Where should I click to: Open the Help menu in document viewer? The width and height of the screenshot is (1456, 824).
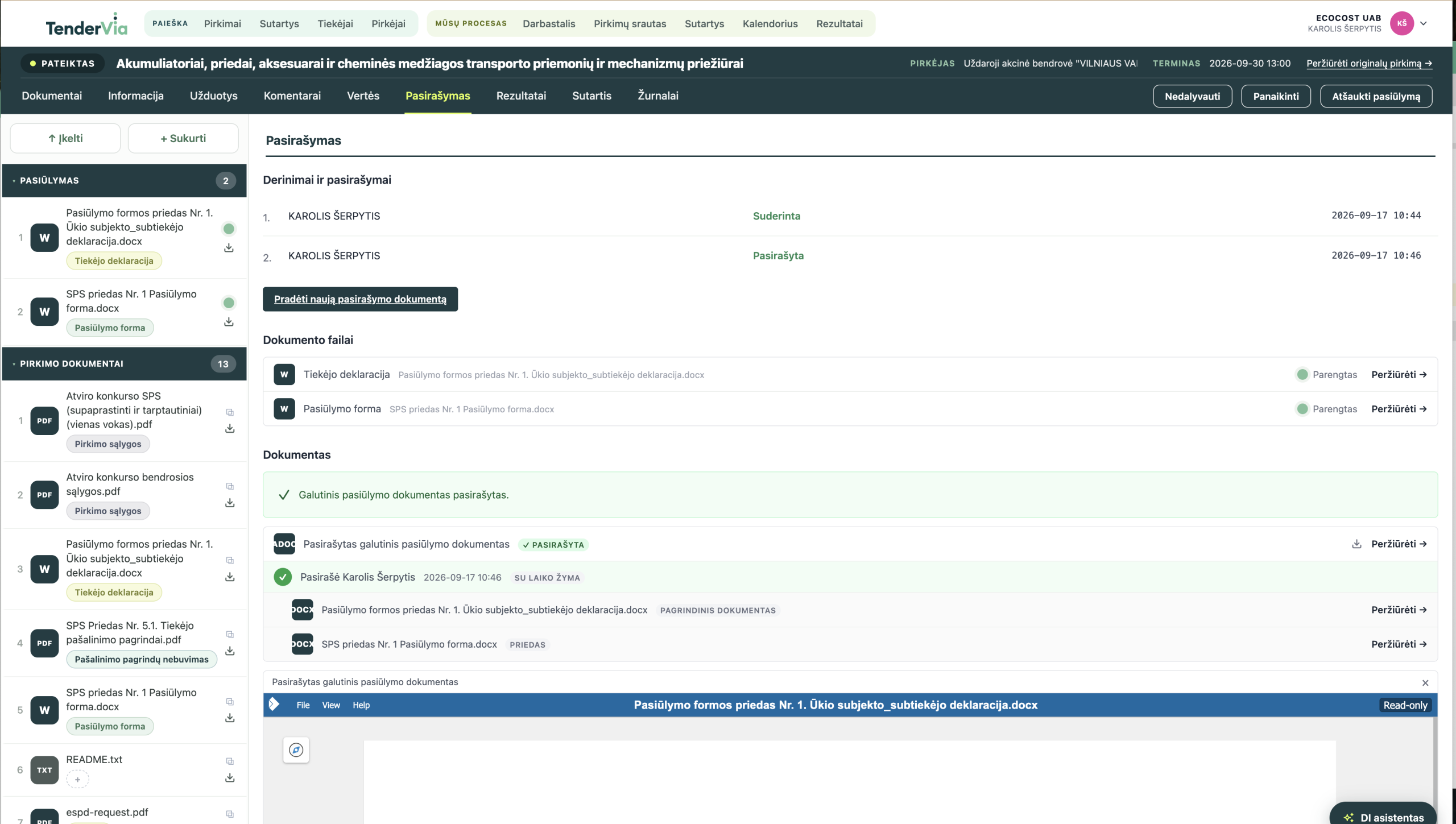click(x=361, y=705)
